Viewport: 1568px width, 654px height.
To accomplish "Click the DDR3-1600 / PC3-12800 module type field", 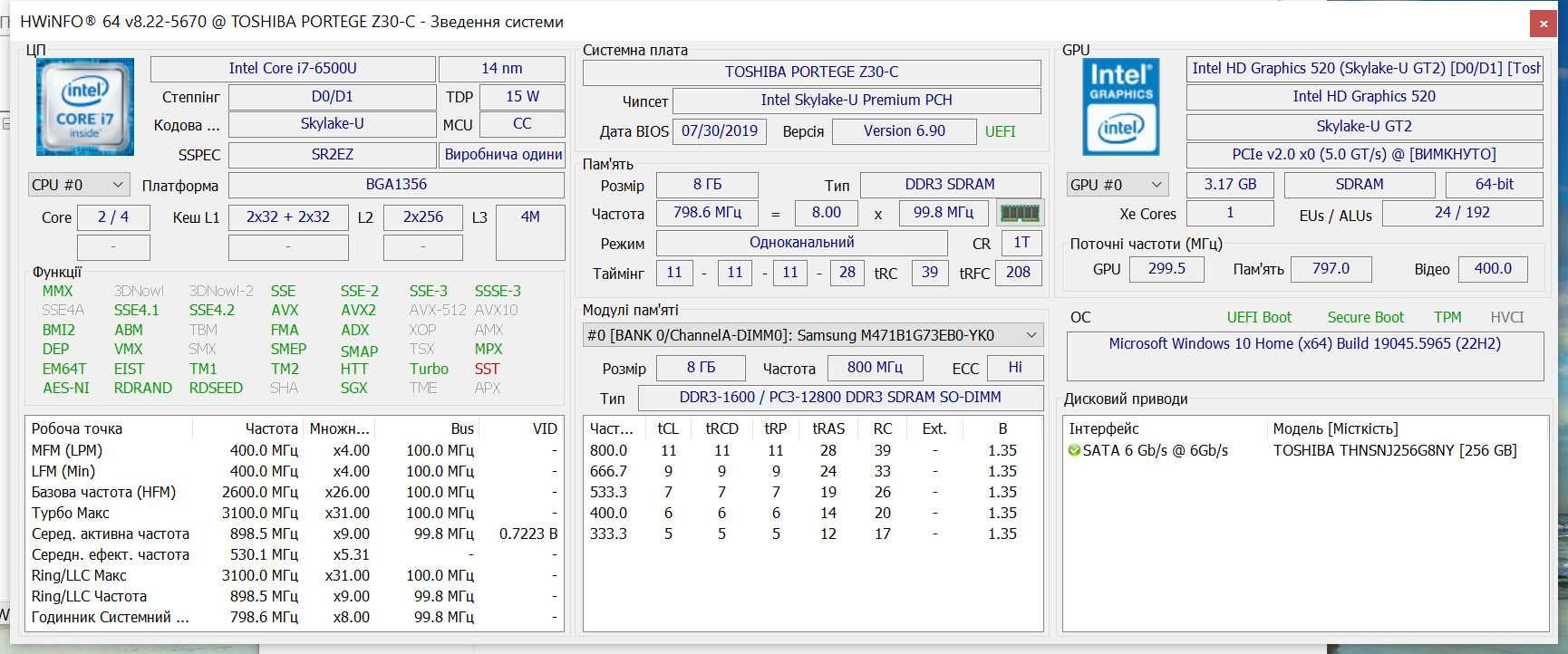I will click(x=840, y=398).
